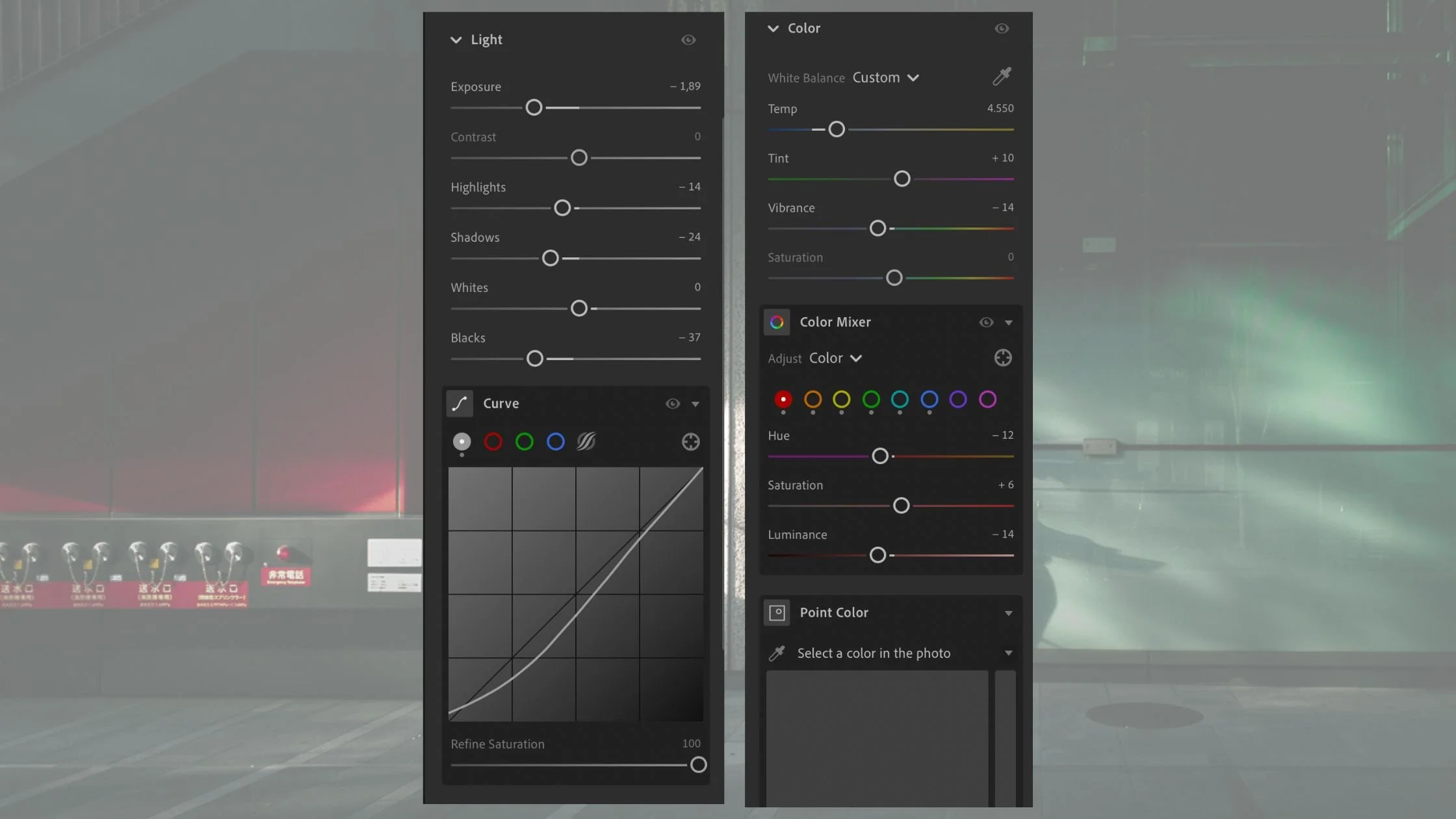The image size is (1456, 819).
Task: Pick the white balance eyedropper tool
Action: [x=1002, y=77]
